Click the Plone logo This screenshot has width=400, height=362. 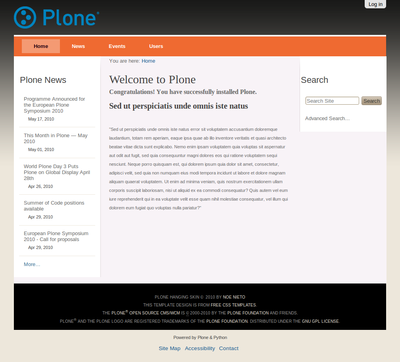click(x=57, y=17)
